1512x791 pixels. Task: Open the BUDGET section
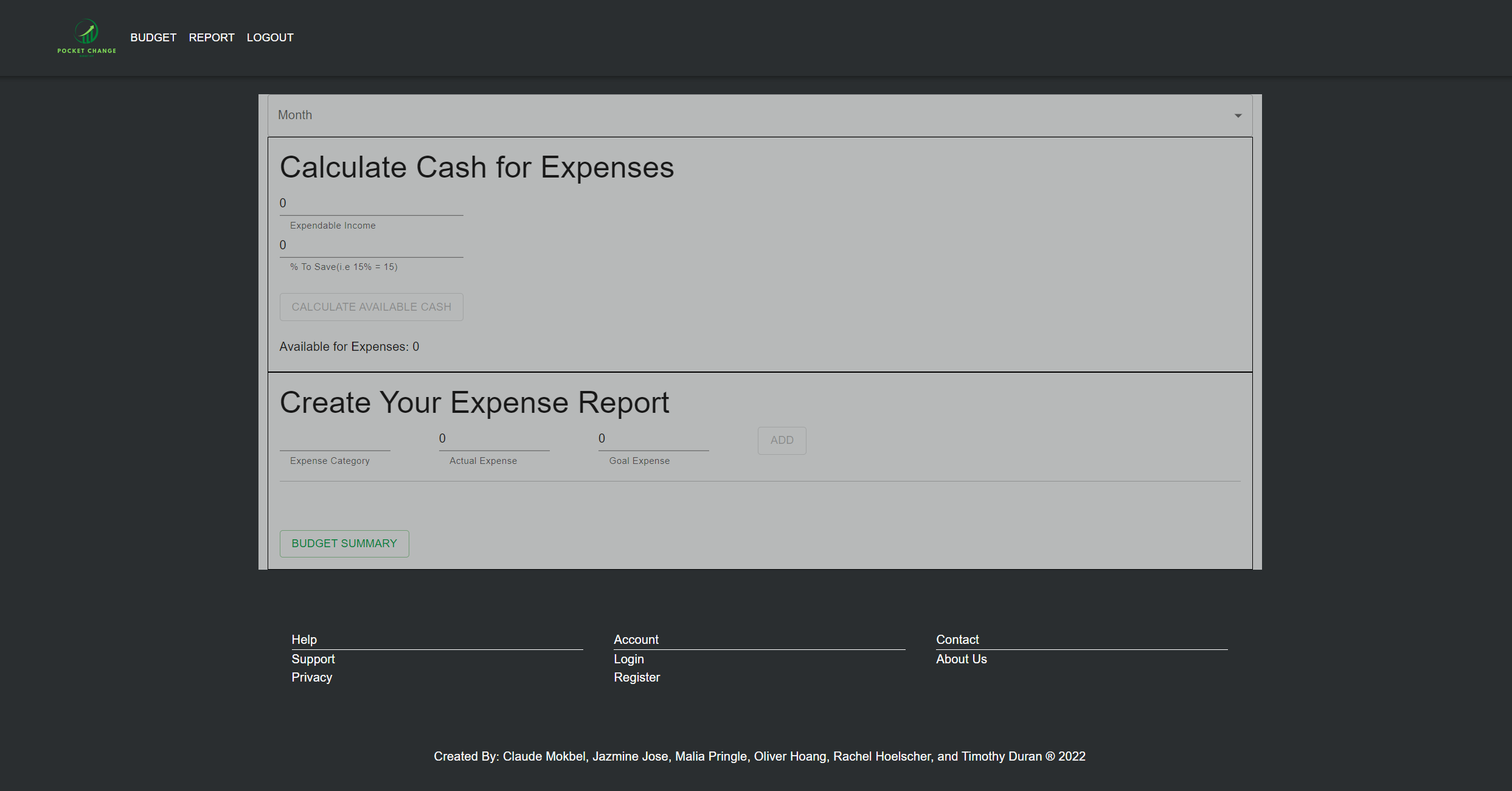(153, 37)
